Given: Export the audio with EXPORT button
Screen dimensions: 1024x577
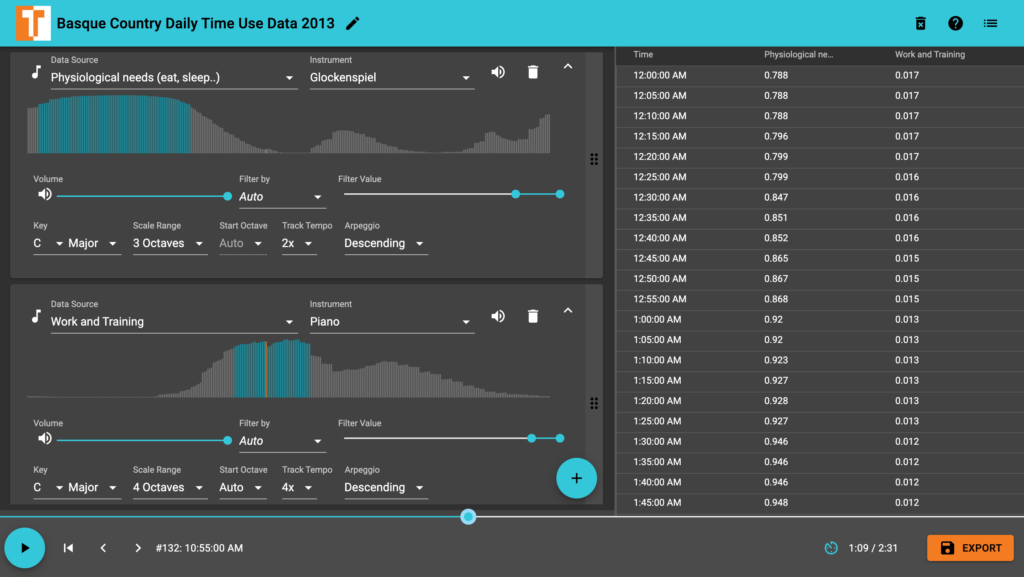Looking at the screenshot, I should 970,548.
